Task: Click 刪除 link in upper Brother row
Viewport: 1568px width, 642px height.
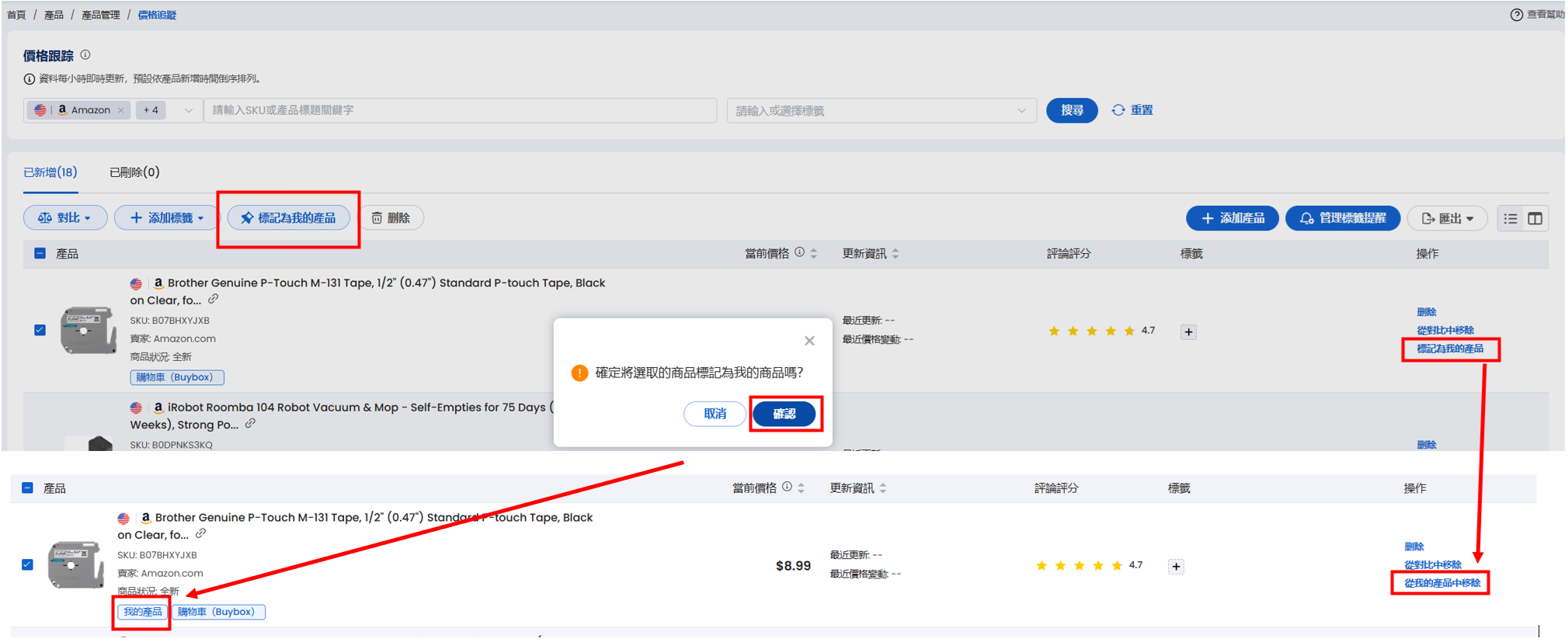Action: click(1427, 312)
